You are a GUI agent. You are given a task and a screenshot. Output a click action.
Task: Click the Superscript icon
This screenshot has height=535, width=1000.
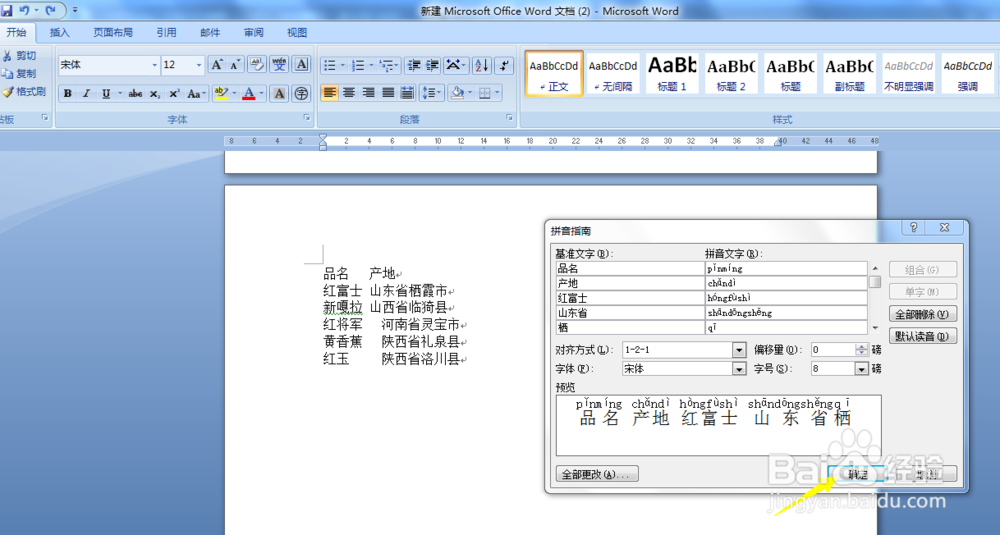click(x=173, y=94)
